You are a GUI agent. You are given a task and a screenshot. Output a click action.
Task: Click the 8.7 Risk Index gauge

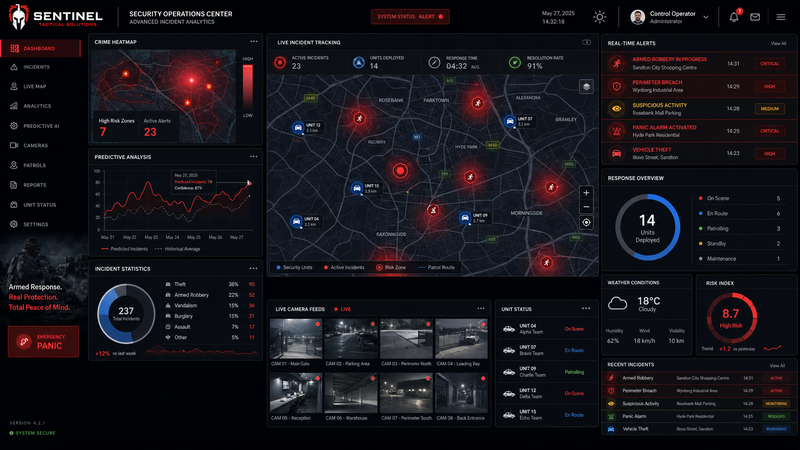pos(731,317)
